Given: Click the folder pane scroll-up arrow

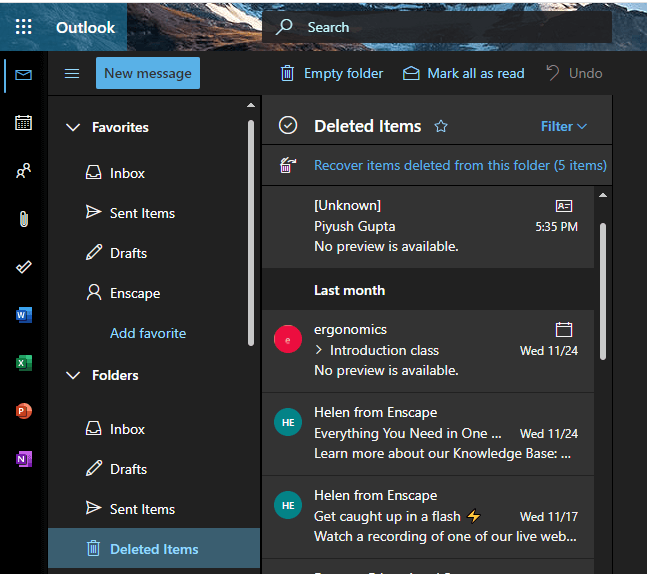Looking at the screenshot, I should pyautogui.click(x=250, y=105).
